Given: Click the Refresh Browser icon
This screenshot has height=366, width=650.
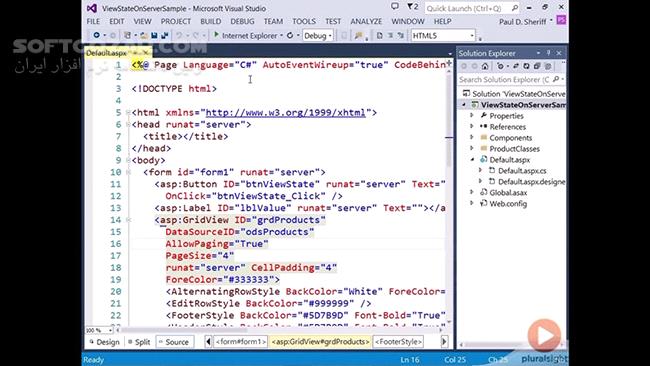Looking at the screenshot, I should point(290,36).
